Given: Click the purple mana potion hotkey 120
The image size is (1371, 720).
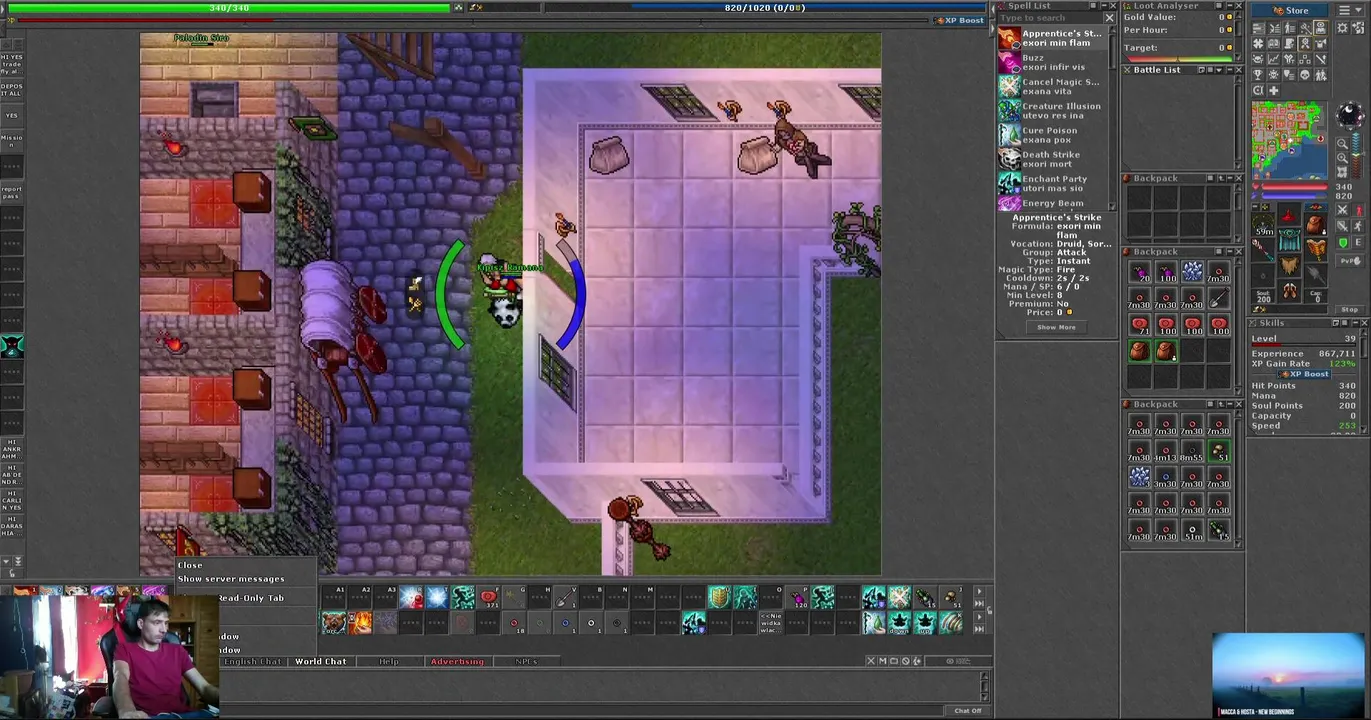Looking at the screenshot, I should [798, 597].
